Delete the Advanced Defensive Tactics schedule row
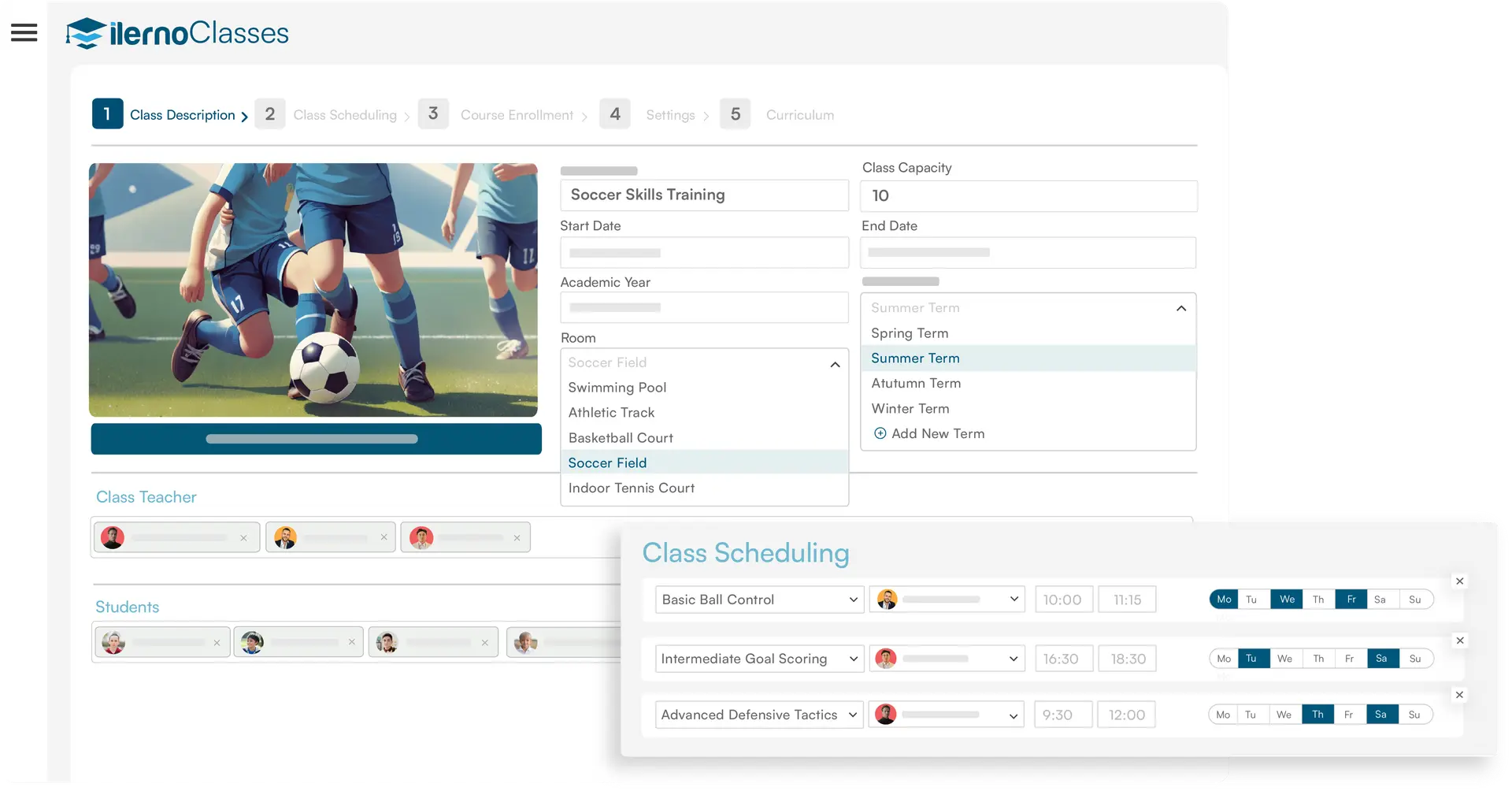Viewport: 1512px width, 791px height. 1459,695
